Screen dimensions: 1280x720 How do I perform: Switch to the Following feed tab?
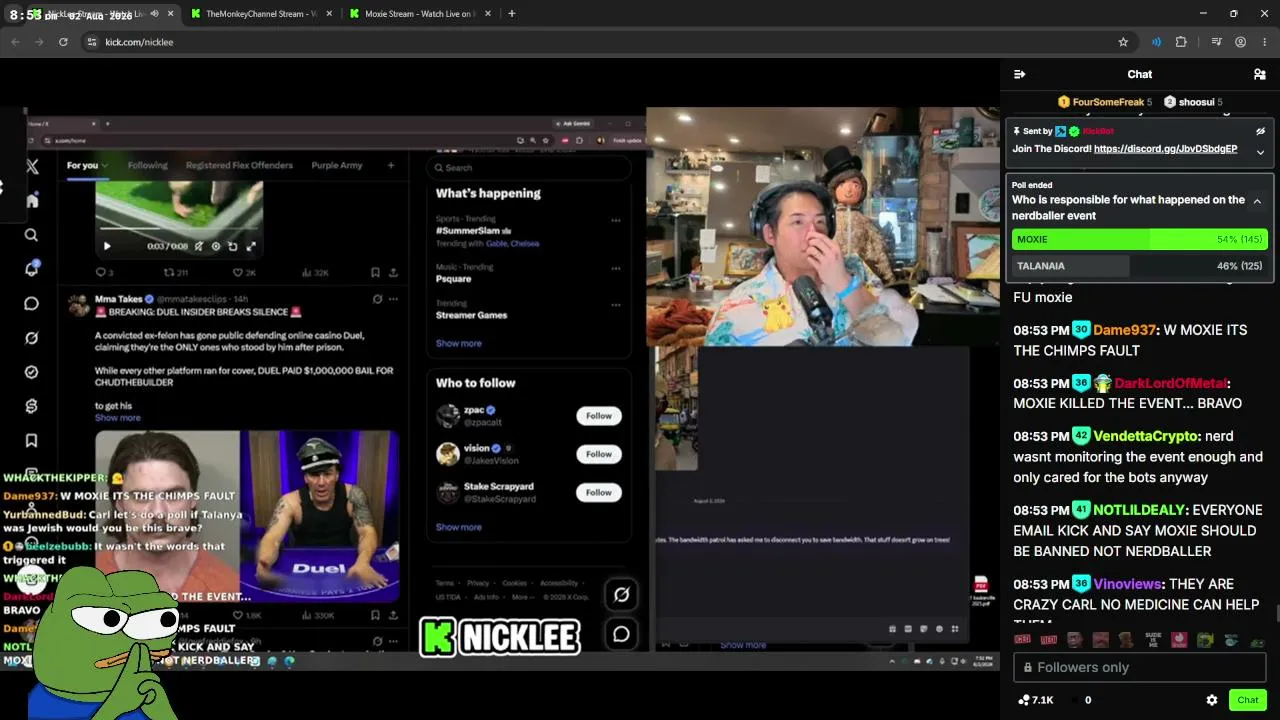(x=147, y=166)
